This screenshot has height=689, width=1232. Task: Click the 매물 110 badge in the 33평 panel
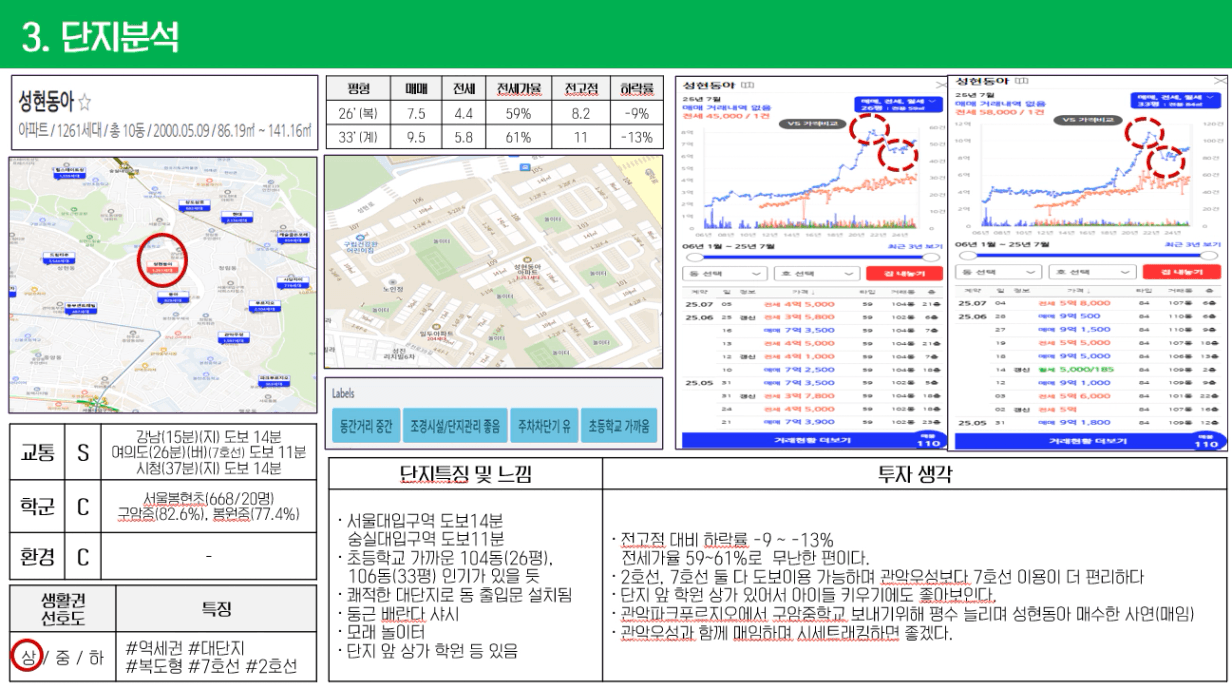[1210, 440]
